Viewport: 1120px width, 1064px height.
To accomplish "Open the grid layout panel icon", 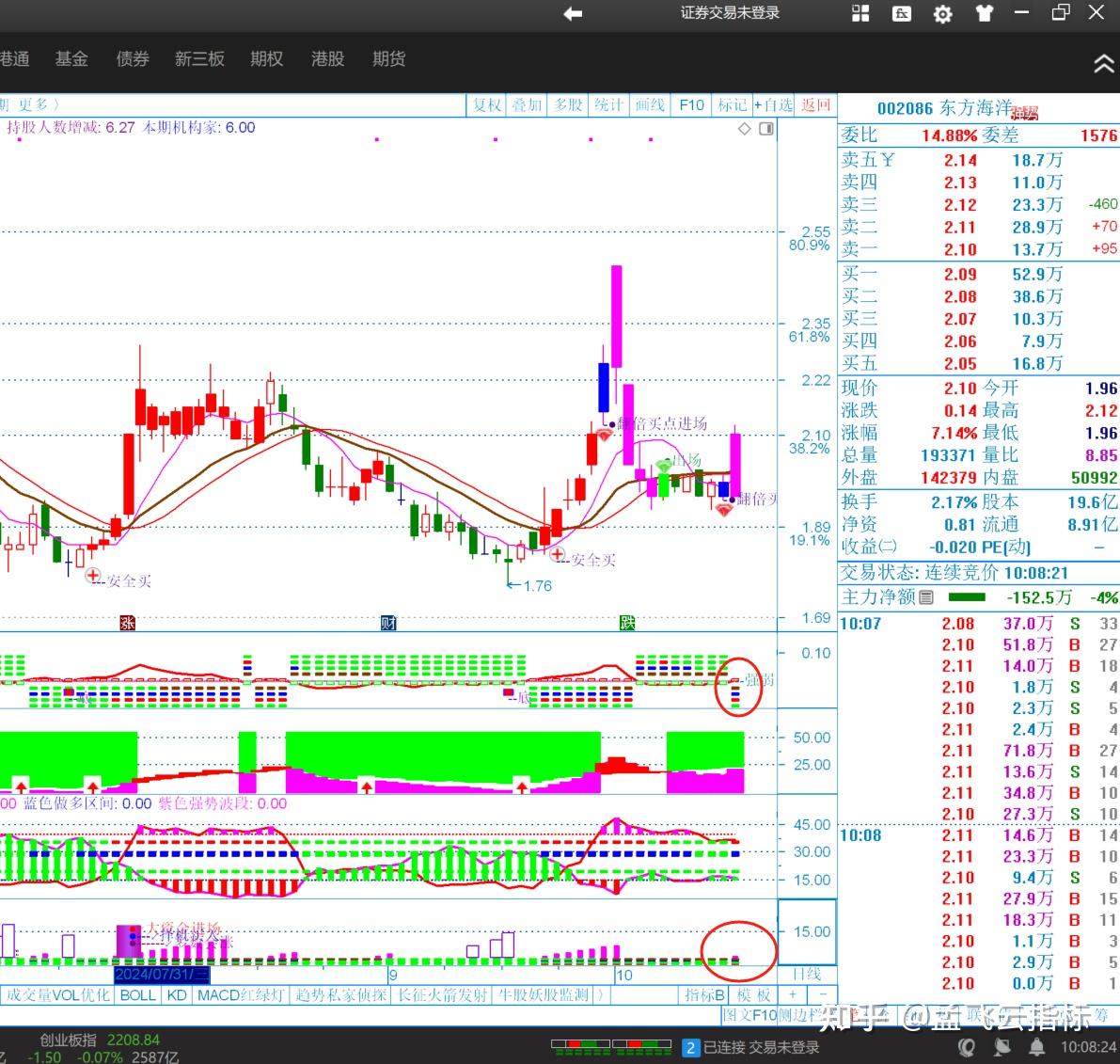I will click(x=860, y=13).
